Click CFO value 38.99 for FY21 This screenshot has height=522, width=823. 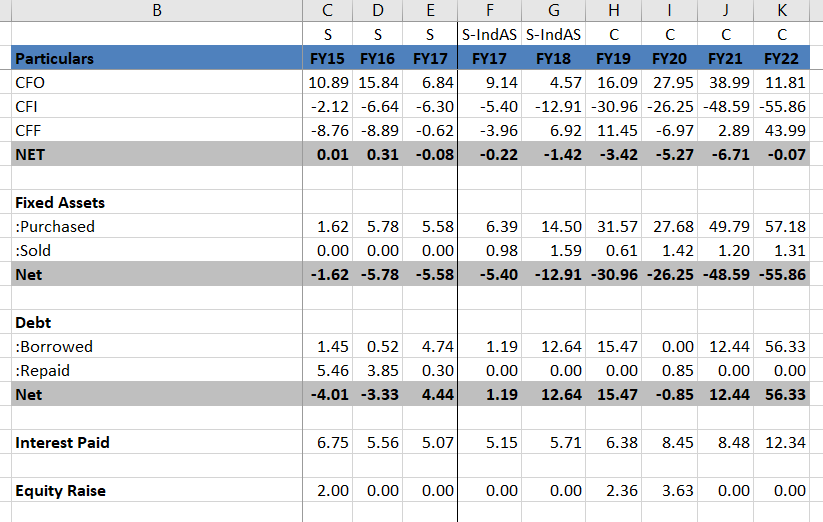tap(730, 82)
